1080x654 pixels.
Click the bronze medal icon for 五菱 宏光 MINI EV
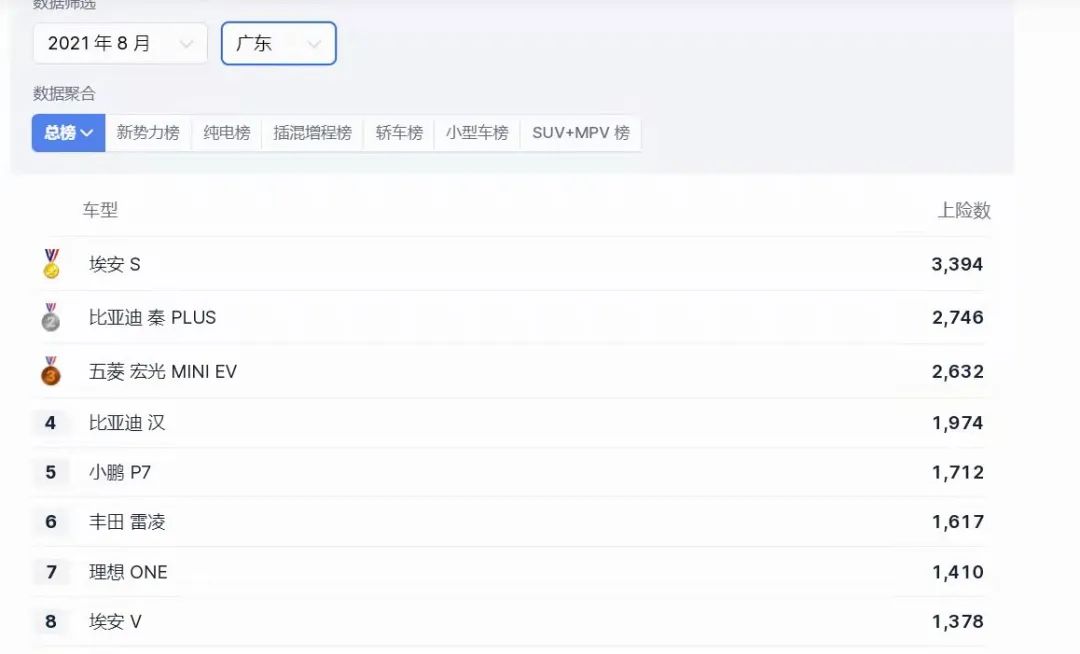click(51, 371)
